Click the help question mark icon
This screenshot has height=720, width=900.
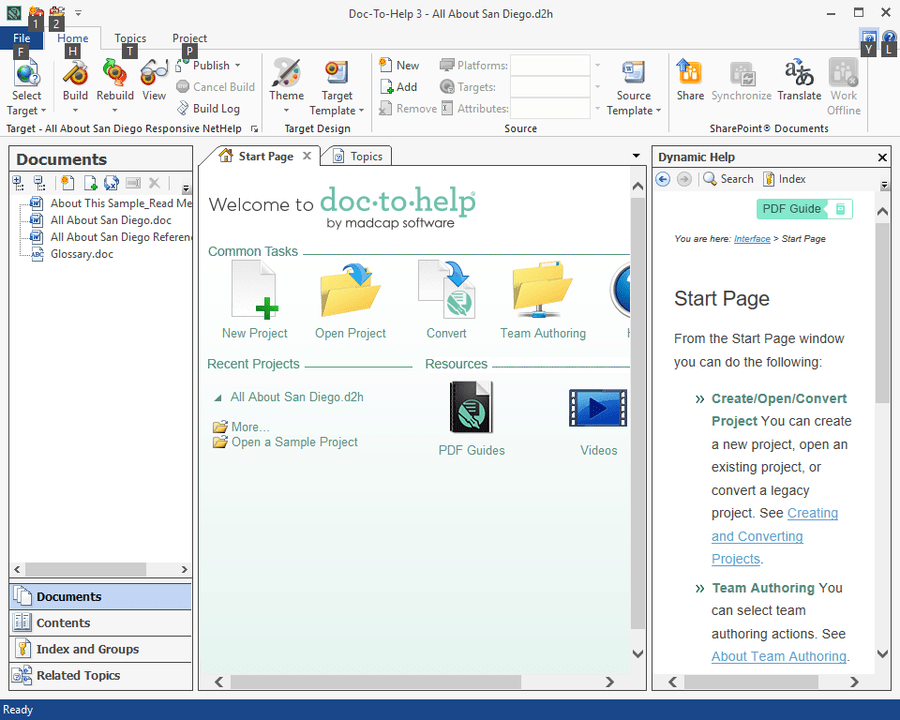pos(889,38)
